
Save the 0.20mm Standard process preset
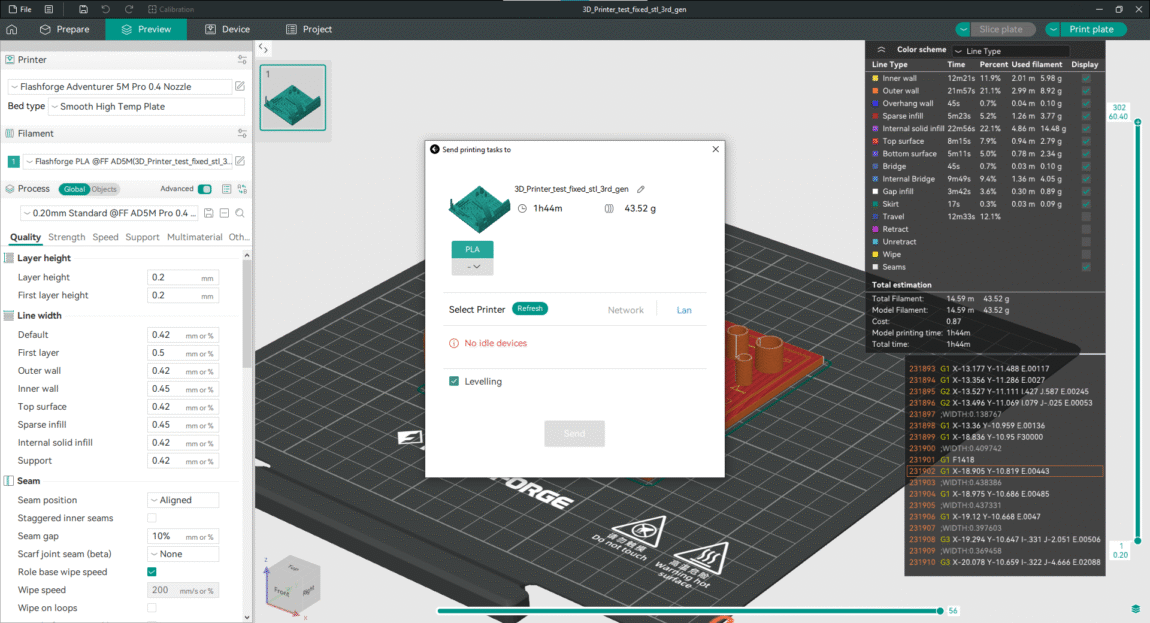(x=209, y=214)
